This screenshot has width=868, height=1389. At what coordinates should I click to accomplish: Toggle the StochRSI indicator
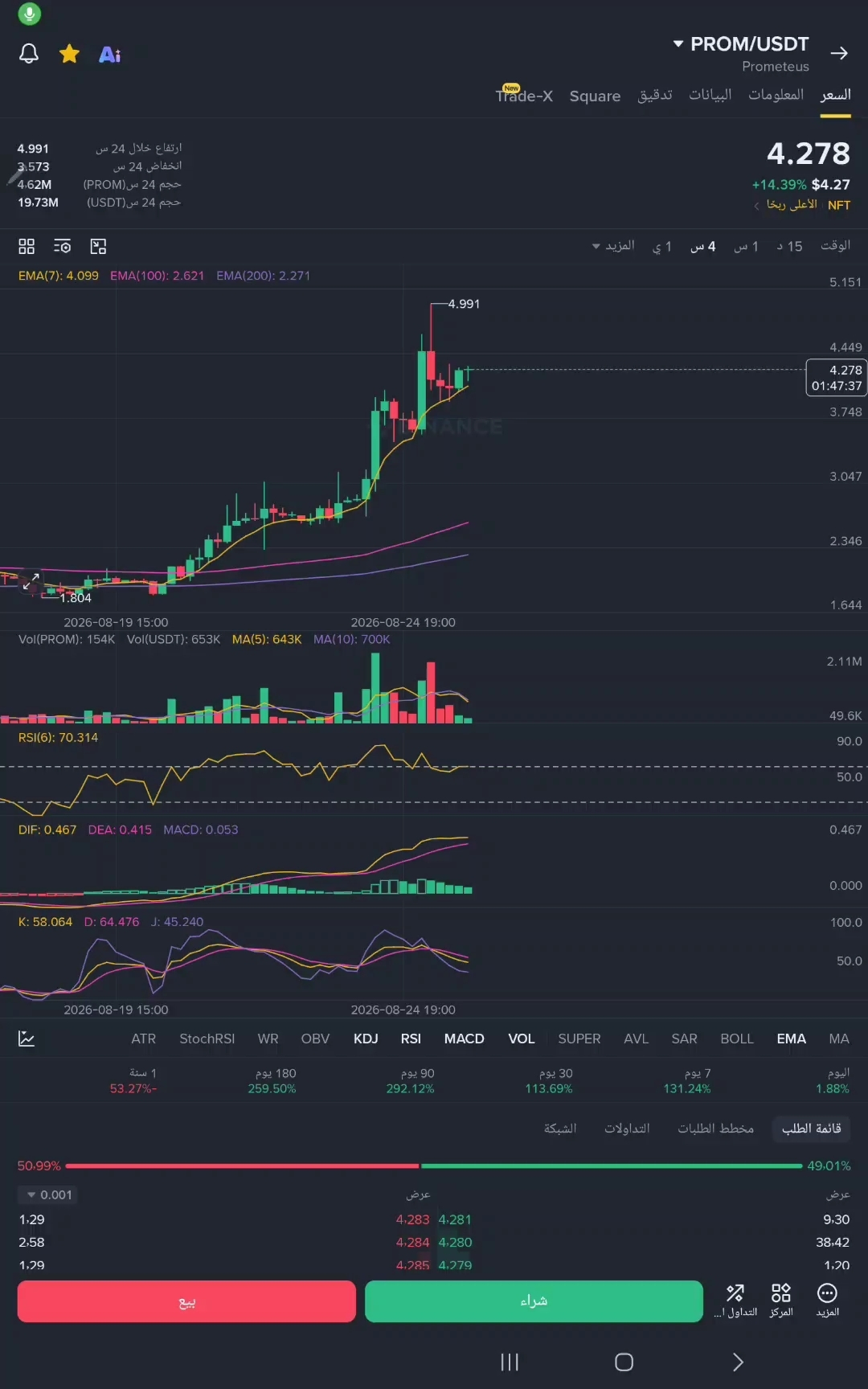[207, 1039]
